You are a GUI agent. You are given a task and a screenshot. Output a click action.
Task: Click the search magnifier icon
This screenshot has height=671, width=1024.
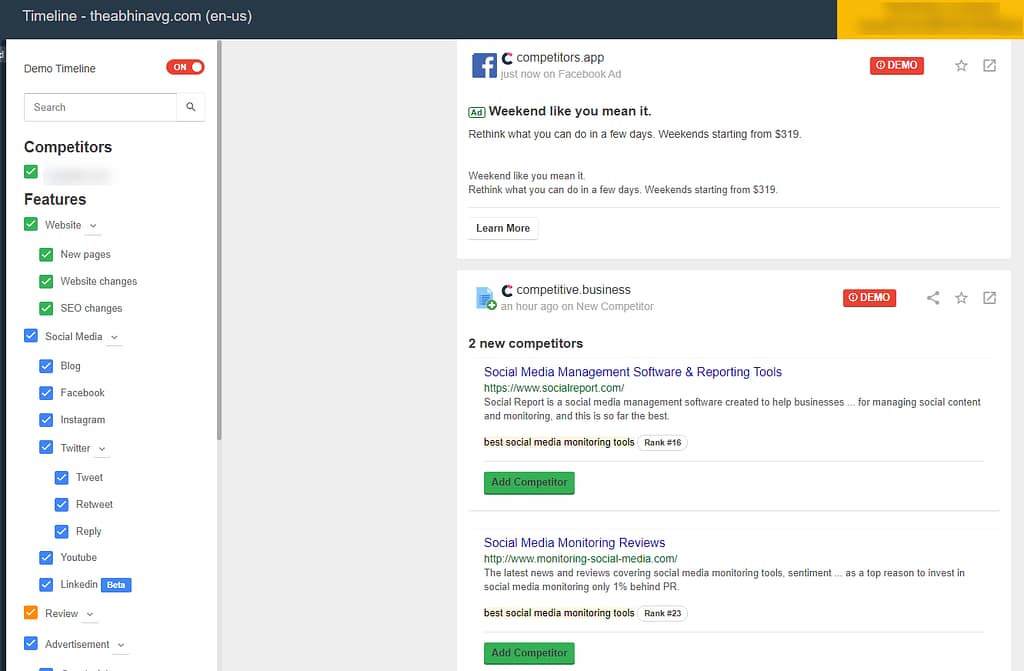click(190, 107)
